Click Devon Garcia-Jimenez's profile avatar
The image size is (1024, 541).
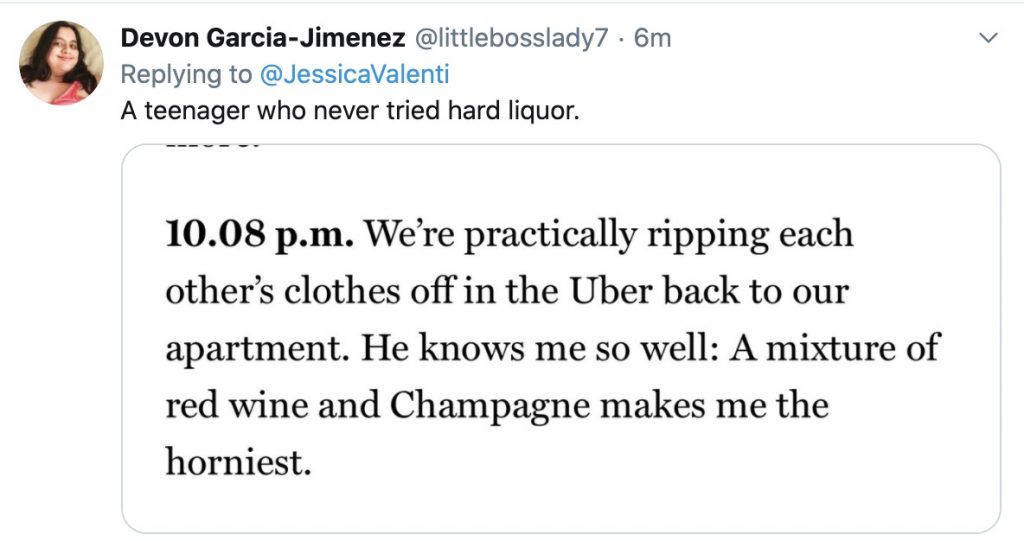click(61, 63)
